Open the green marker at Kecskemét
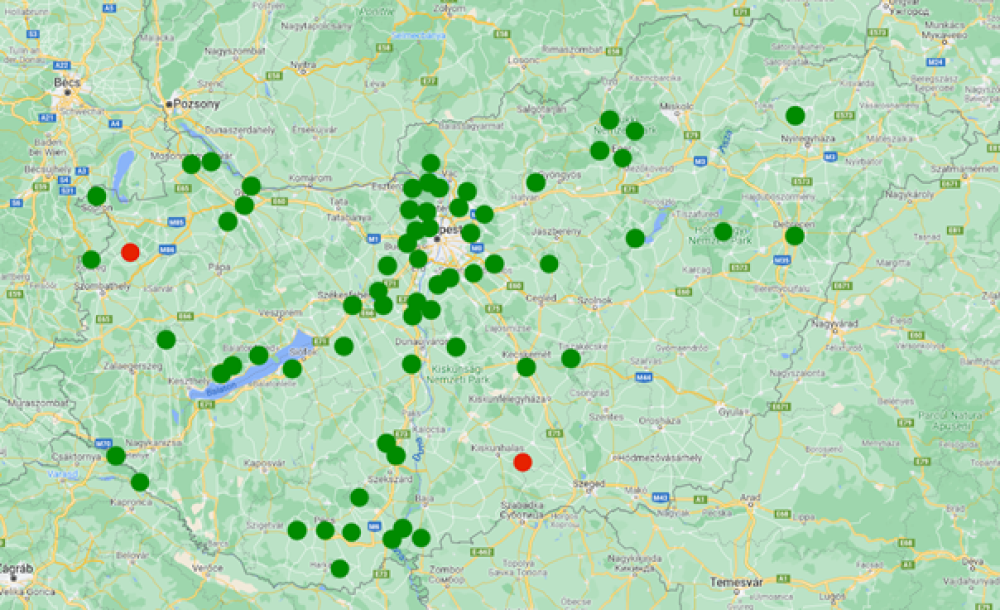The image size is (1000, 610). [526, 367]
